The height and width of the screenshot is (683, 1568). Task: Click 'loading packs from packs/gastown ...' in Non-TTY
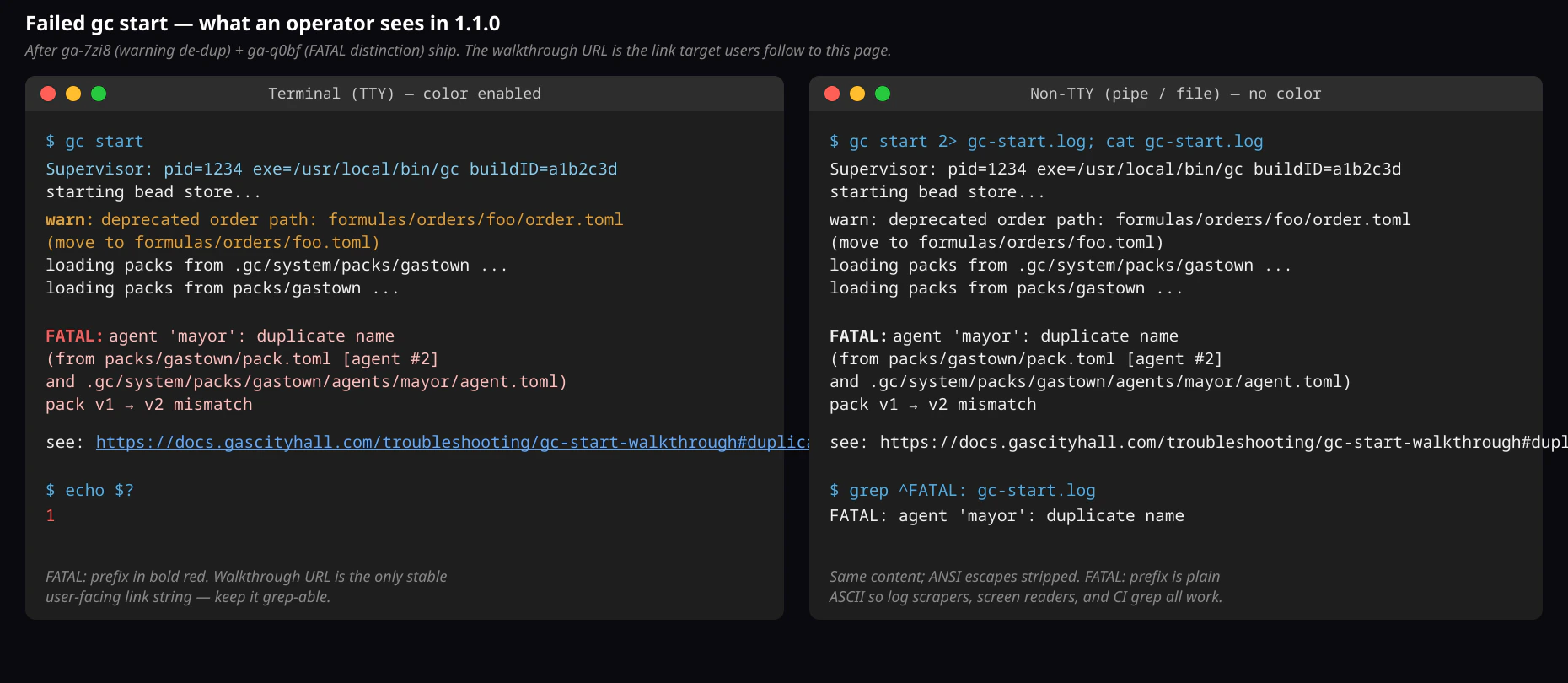[1007, 288]
